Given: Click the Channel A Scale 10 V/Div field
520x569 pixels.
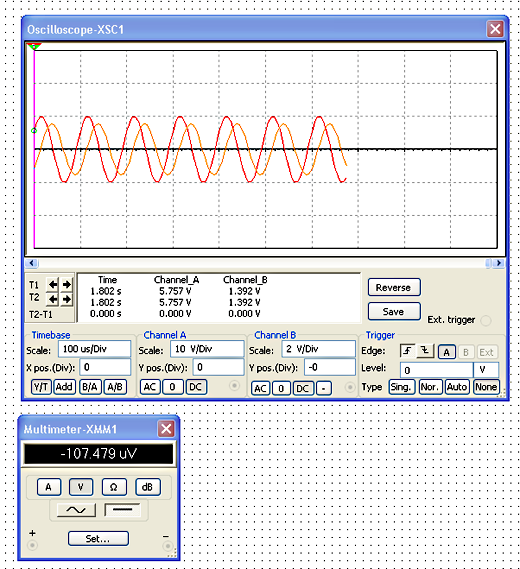Looking at the screenshot, I should click(207, 349).
